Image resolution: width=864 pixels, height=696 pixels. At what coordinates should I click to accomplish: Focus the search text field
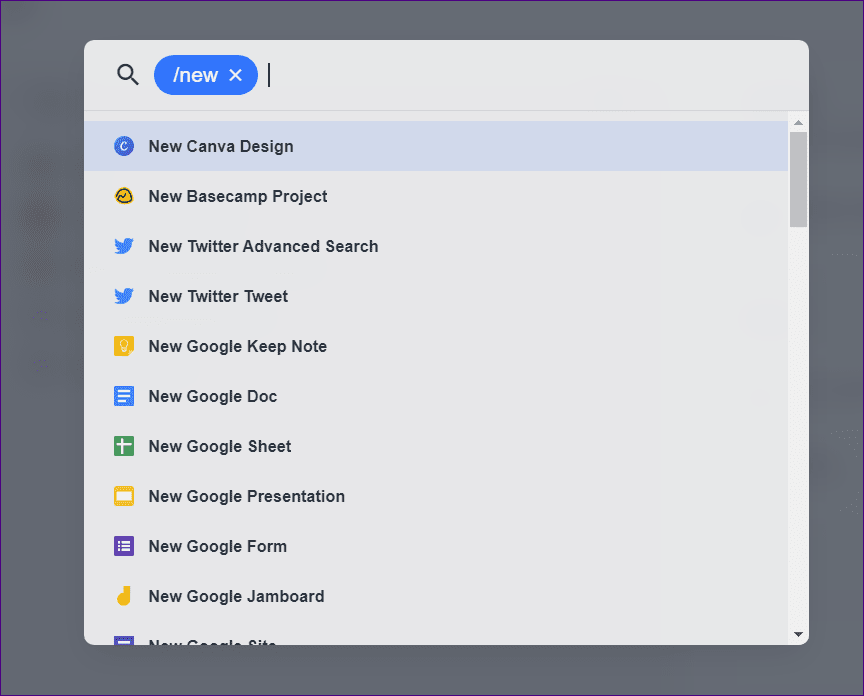tap(529, 75)
